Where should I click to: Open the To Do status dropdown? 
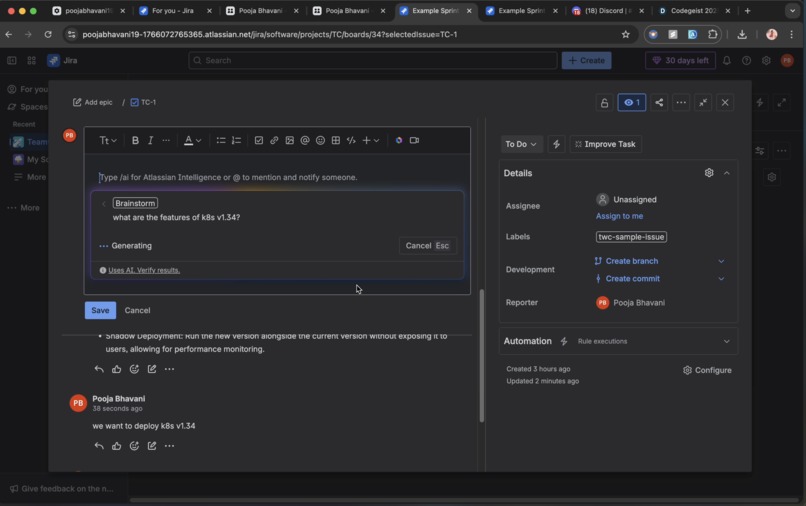click(521, 144)
